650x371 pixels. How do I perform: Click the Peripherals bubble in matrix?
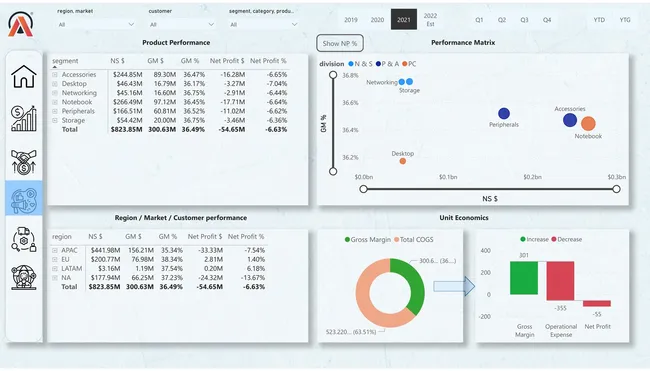(504, 114)
